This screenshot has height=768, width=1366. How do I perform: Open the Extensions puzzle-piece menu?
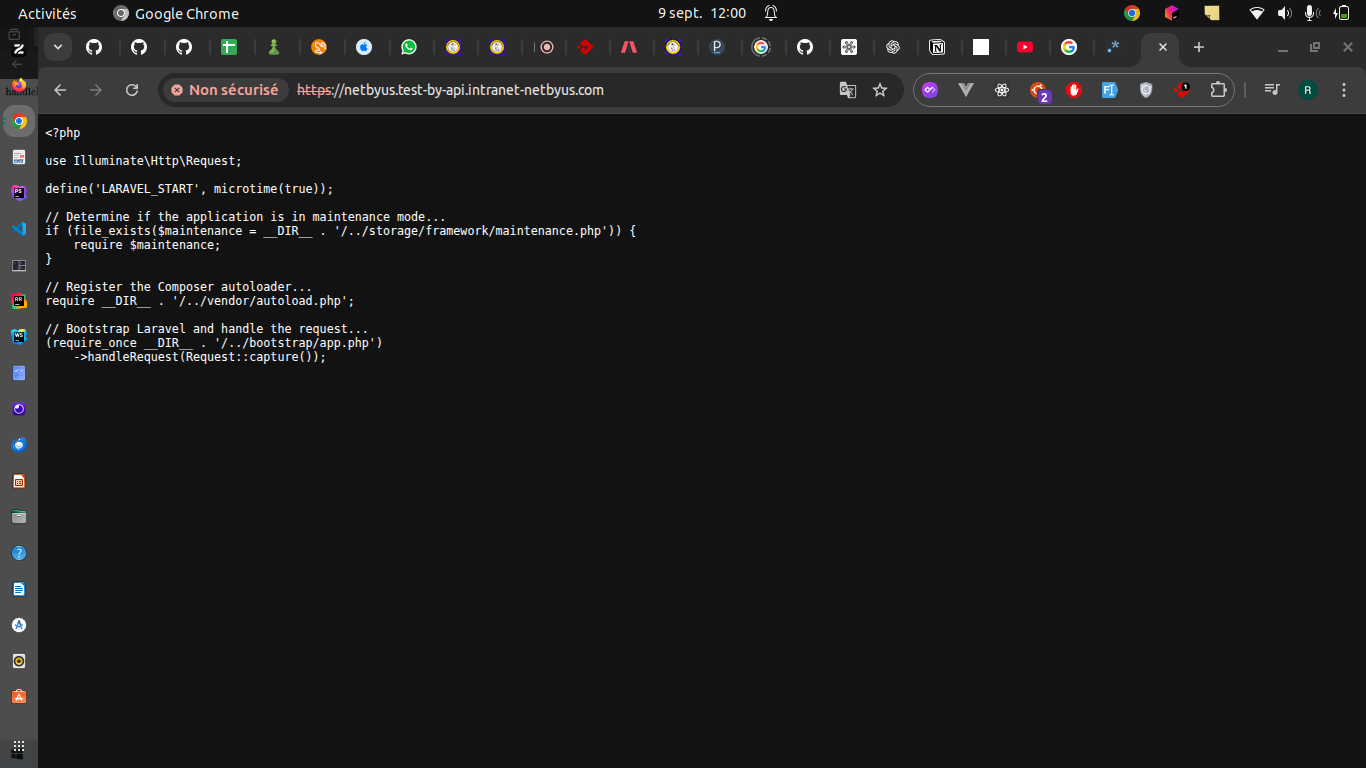[1218, 90]
